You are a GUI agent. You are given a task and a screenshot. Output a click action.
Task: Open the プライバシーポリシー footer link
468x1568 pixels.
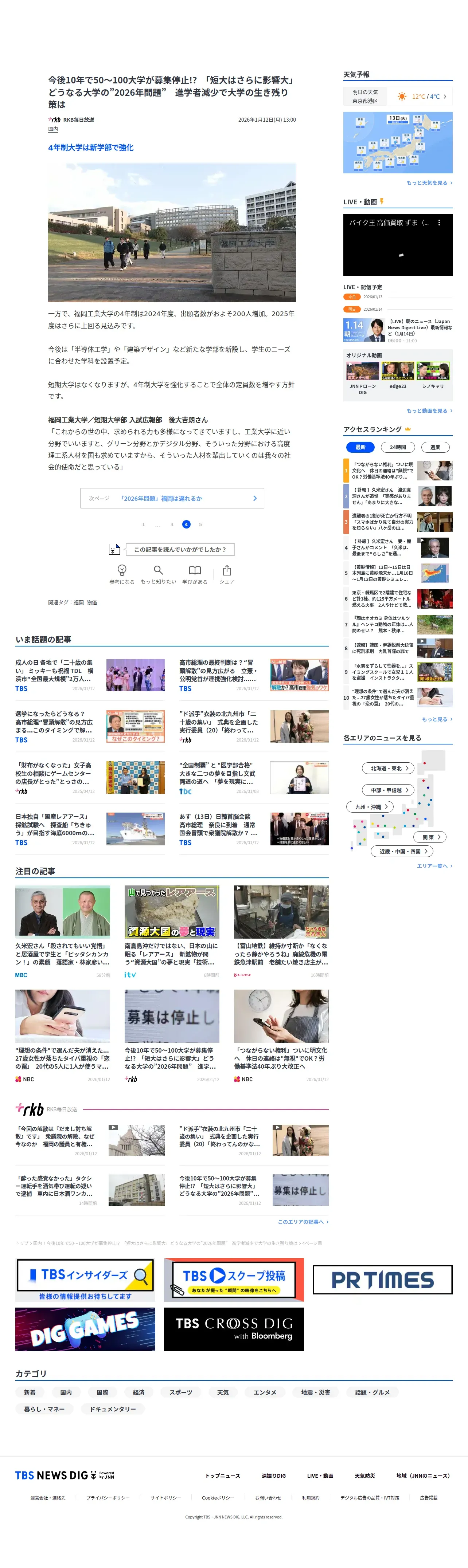(108, 1498)
